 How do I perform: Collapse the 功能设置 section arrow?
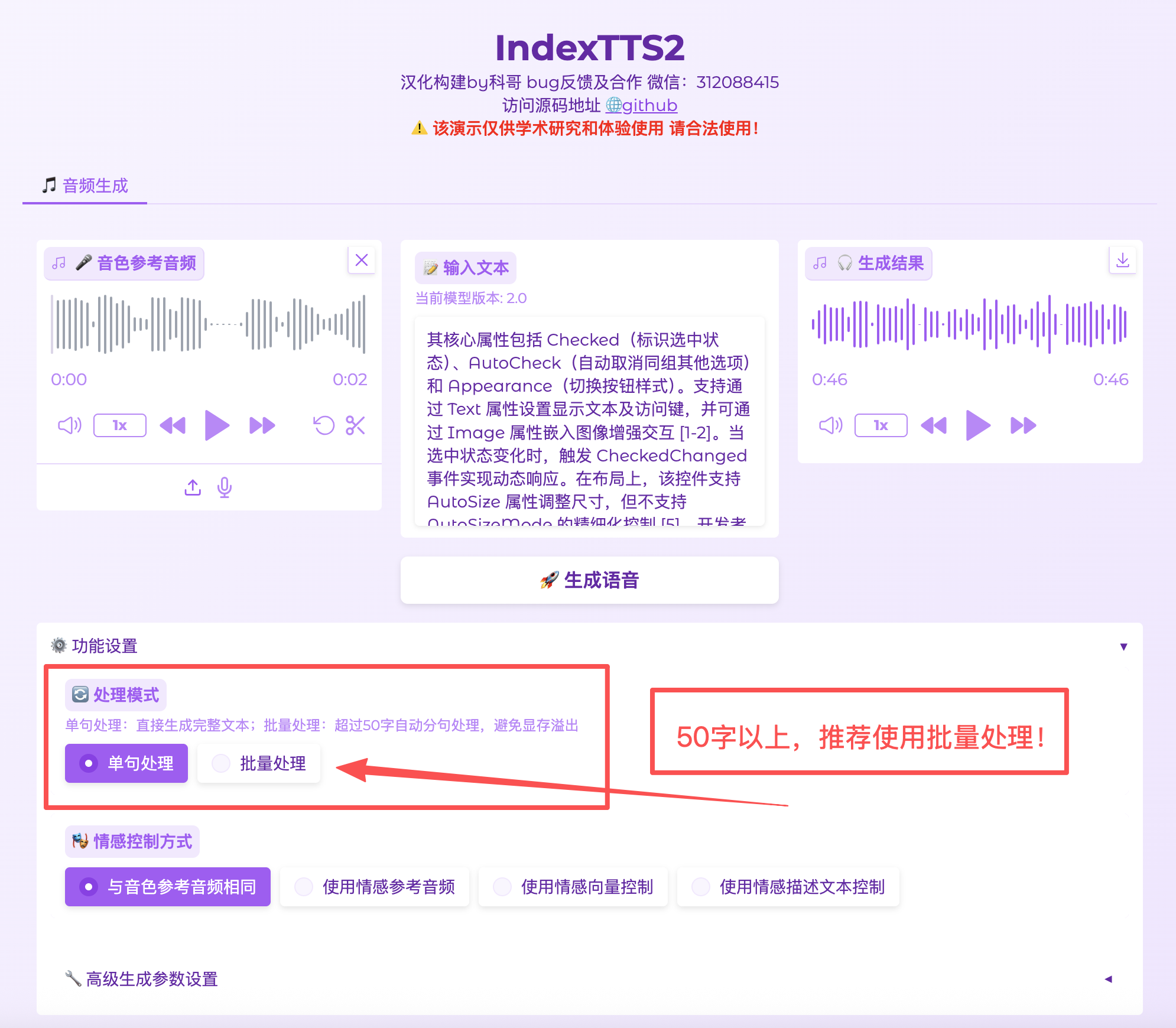tap(1123, 646)
